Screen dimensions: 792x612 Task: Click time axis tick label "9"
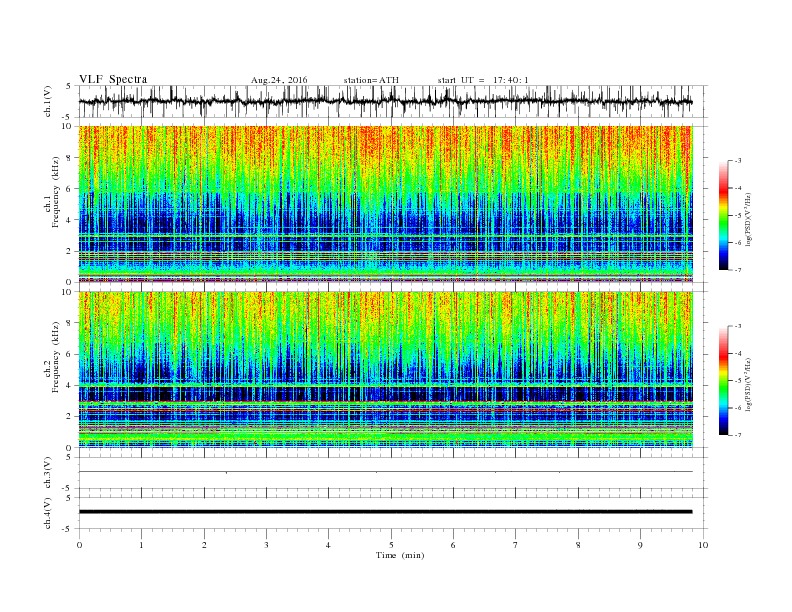[640, 545]
